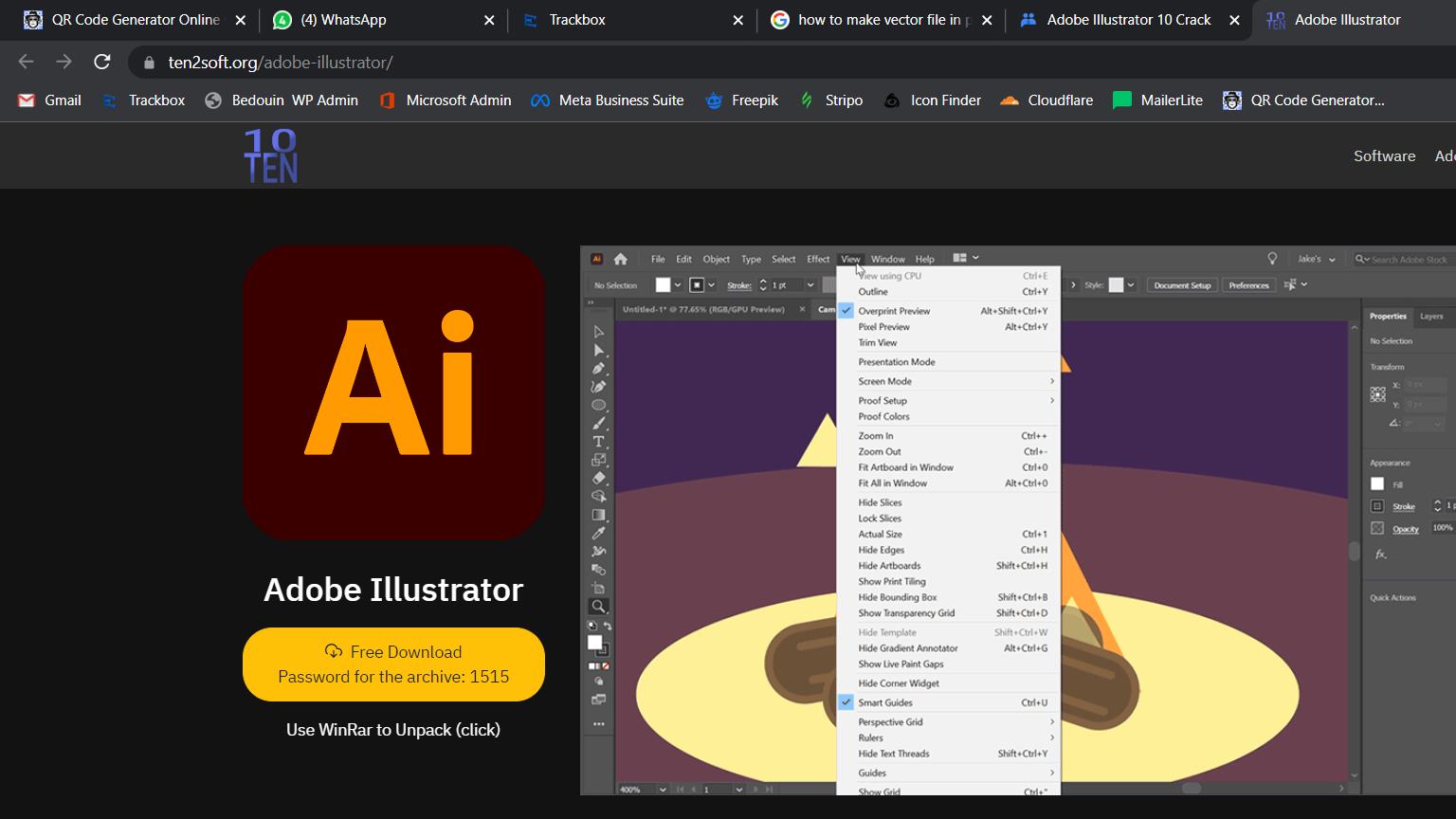Select the Type tool in Illustrator toolbar
This screenshot has height=819, width=1456.
click(x=598, y=442)
